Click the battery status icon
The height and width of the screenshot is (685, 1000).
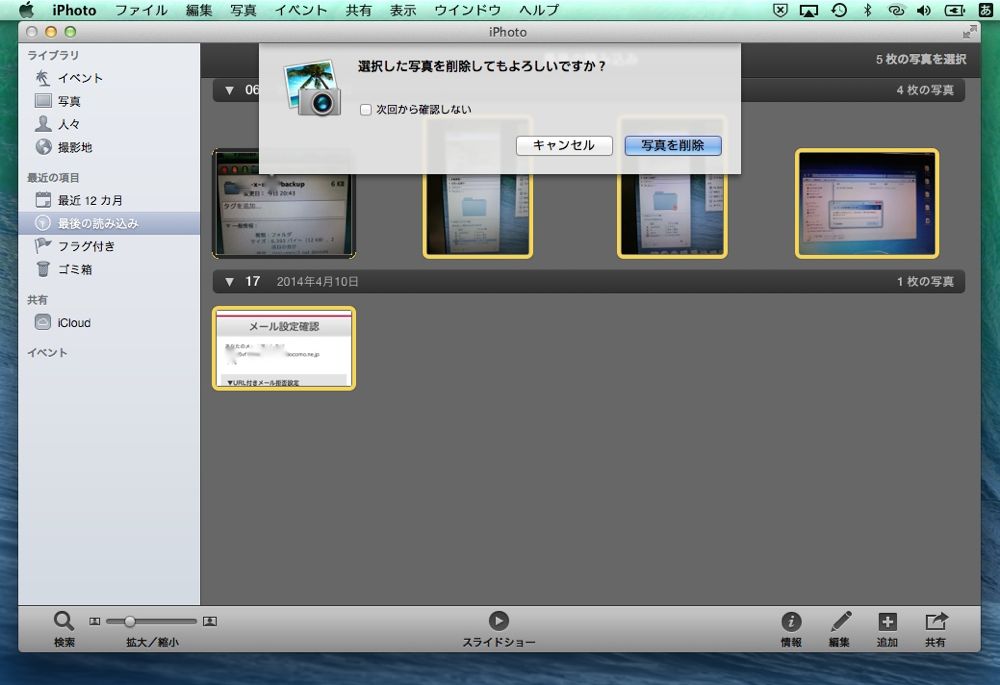click(x=955, y=10)
